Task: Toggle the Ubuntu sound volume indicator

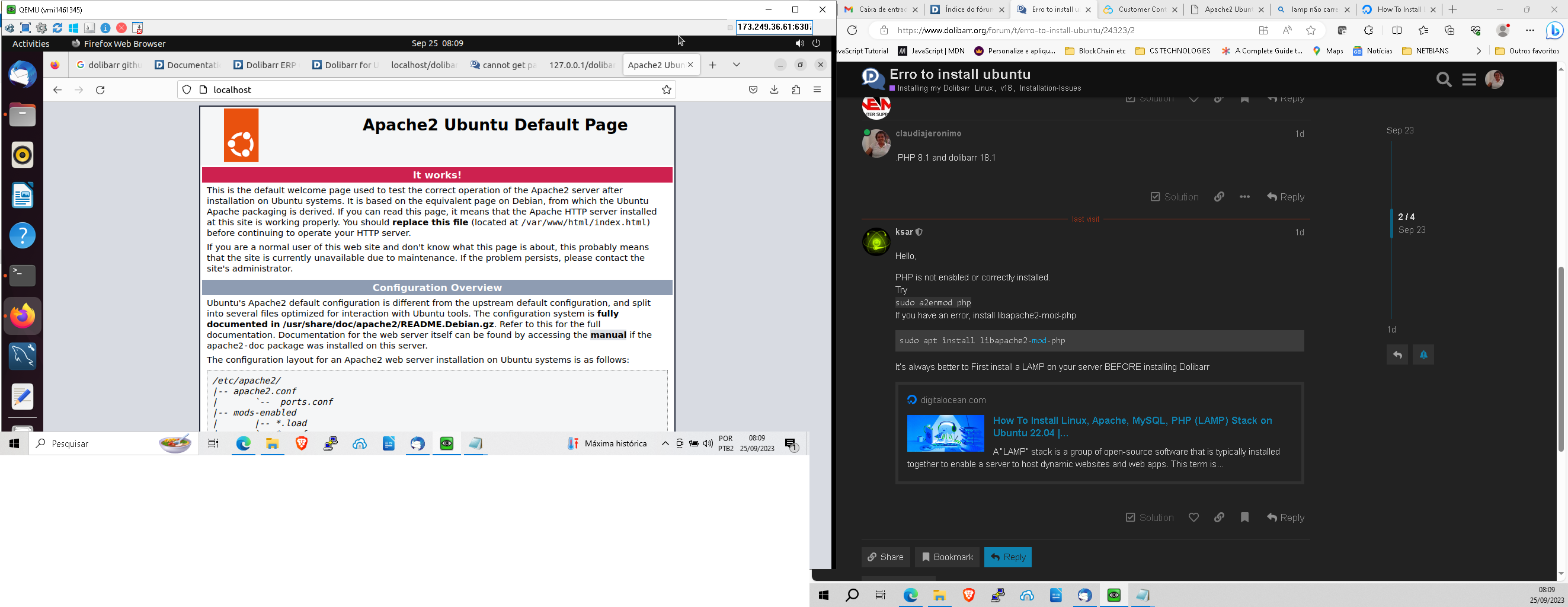Action: coord(799,44)
